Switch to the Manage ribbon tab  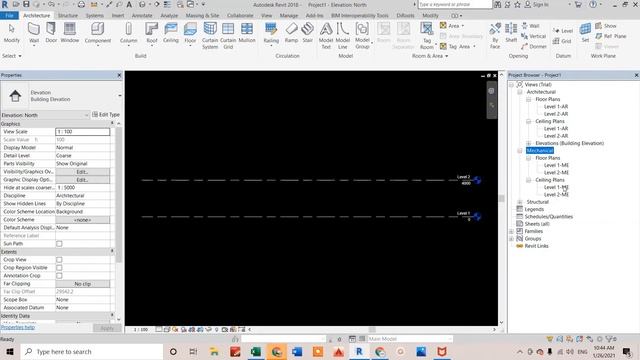[289, 16]
